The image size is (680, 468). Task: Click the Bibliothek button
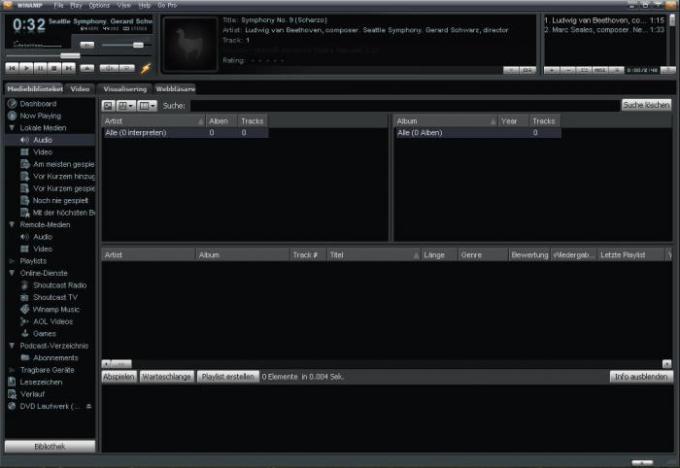click(x=50, y=446)
